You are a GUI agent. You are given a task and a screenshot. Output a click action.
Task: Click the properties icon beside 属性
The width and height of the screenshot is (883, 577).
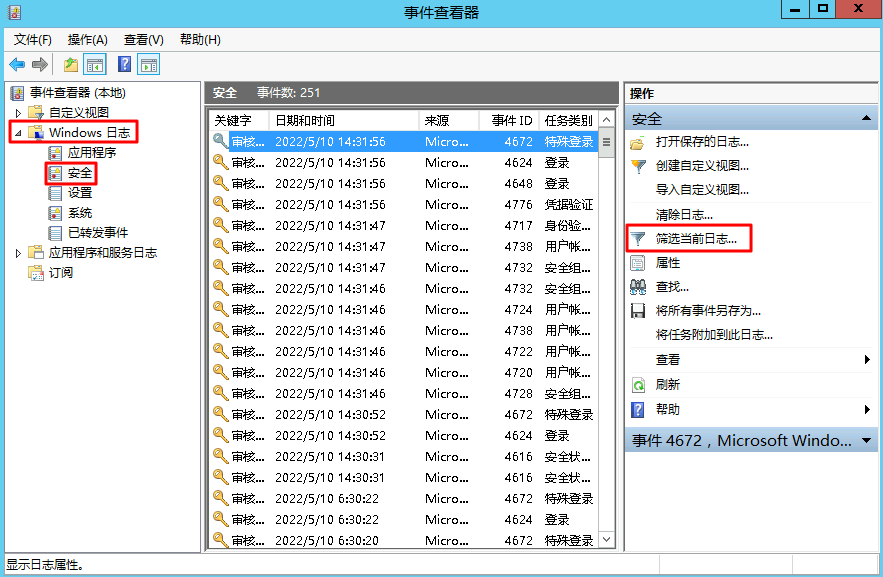[637, 263]
